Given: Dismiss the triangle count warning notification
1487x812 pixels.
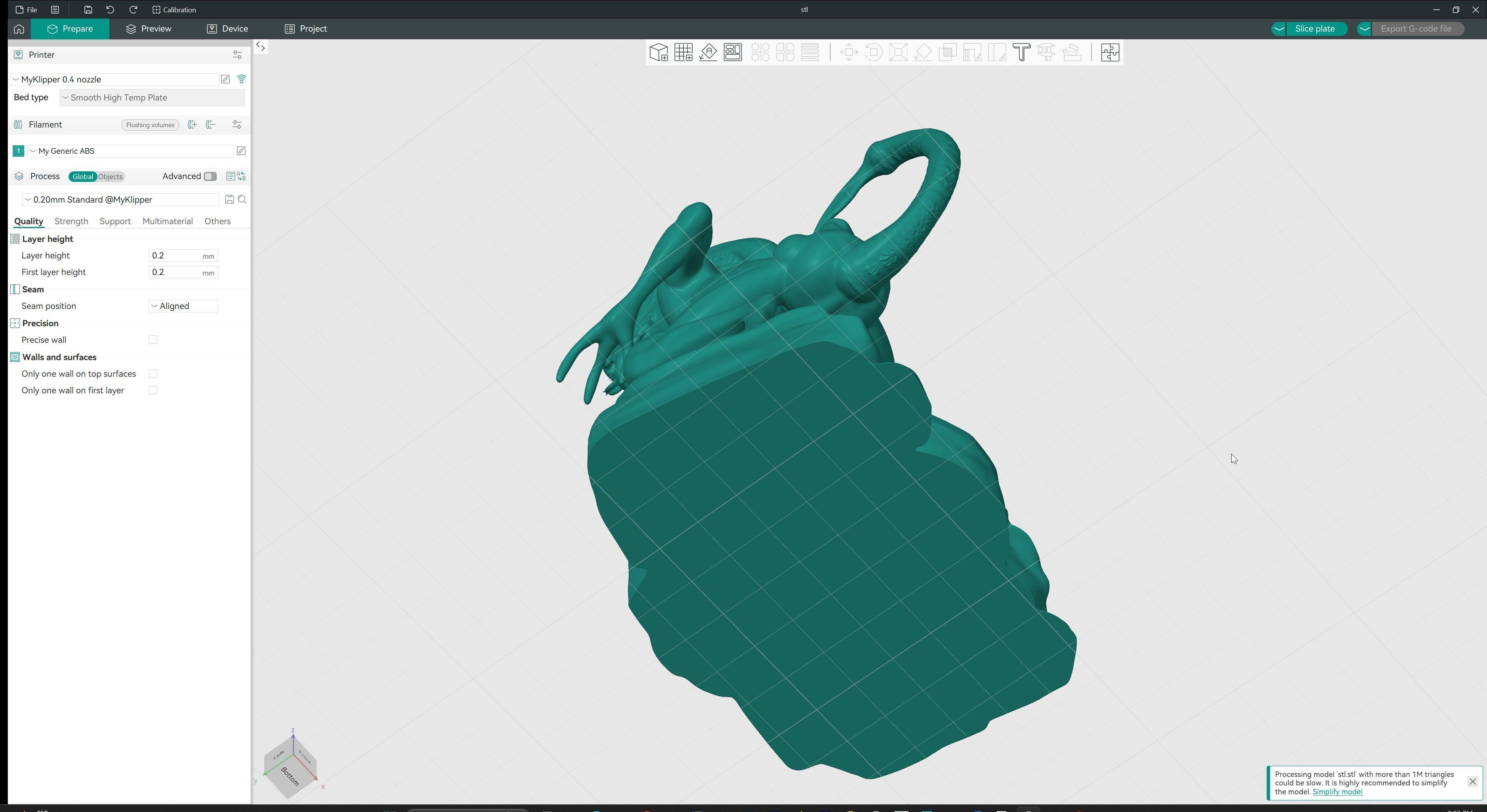Looking at the screenshot, I should [x=1473, y=782].
